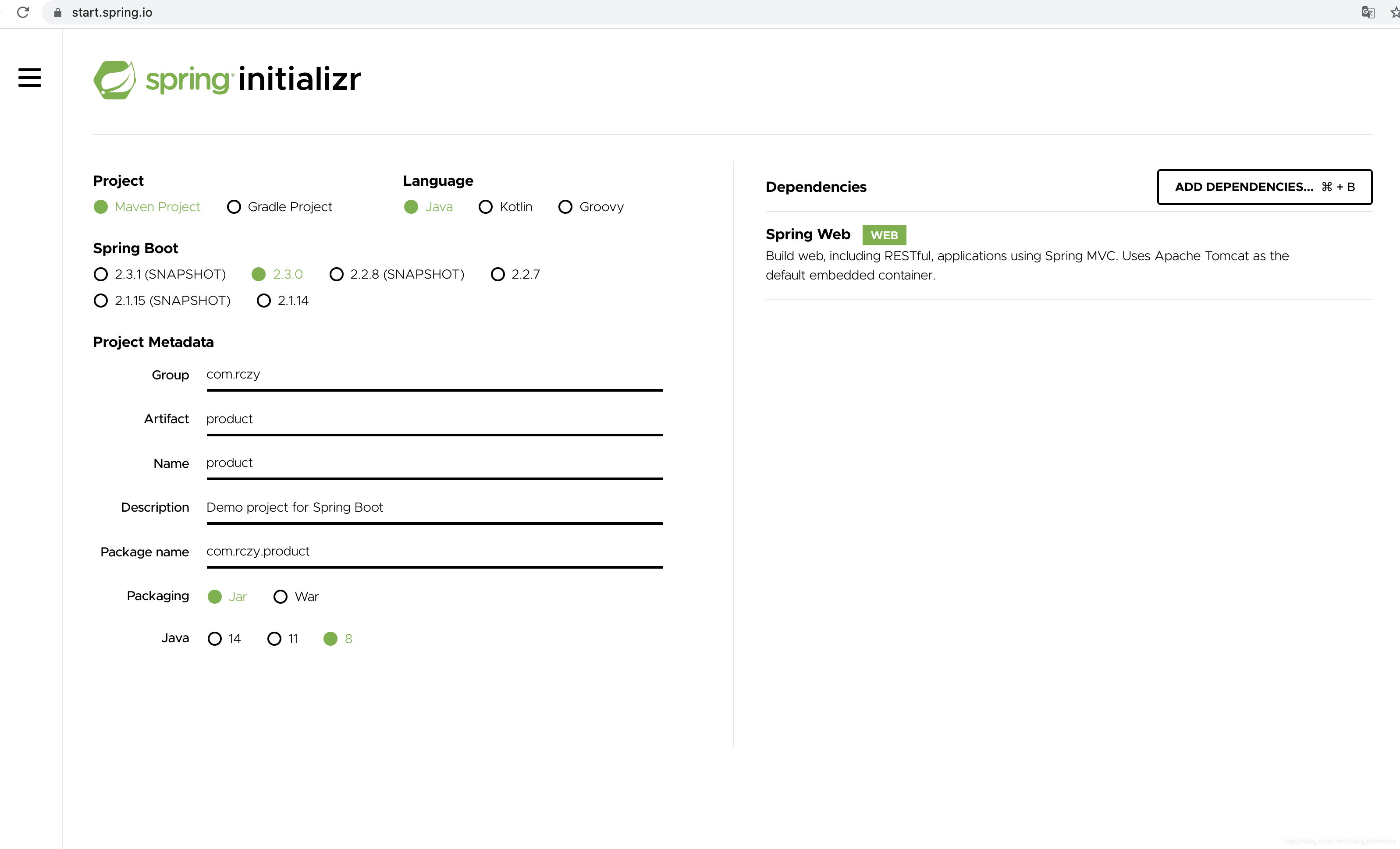Select Java version 11
The height and width of the screenshot is (849, 1400).
pyautogui.click(x=282, y=638)
